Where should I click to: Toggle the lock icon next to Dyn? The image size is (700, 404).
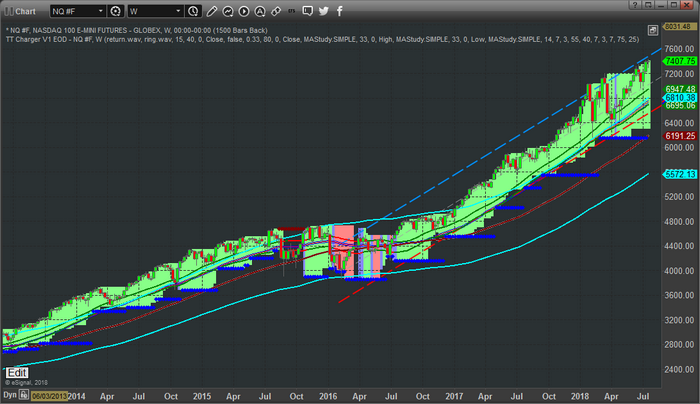point(26,396)
